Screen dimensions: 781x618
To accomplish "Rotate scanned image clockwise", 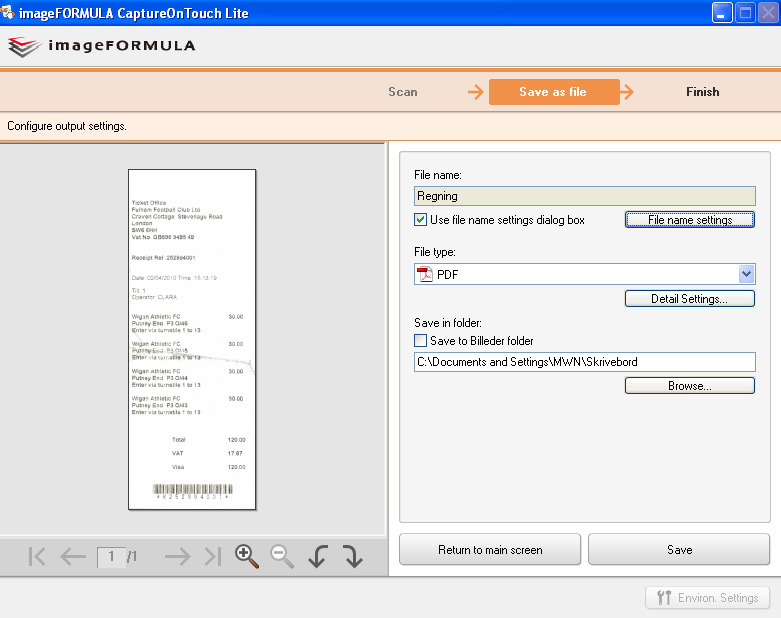I will [353, 556].
